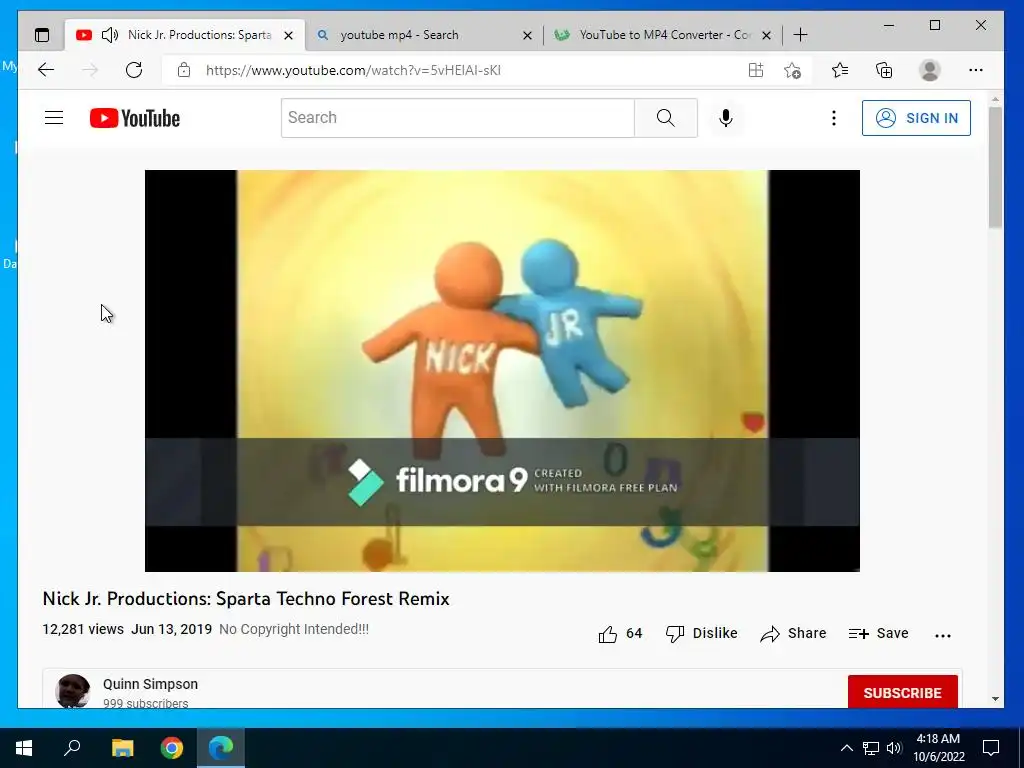The image size is (1024, 768).
Task: Click the YouTube Search field
Action: tap(457, 118)
